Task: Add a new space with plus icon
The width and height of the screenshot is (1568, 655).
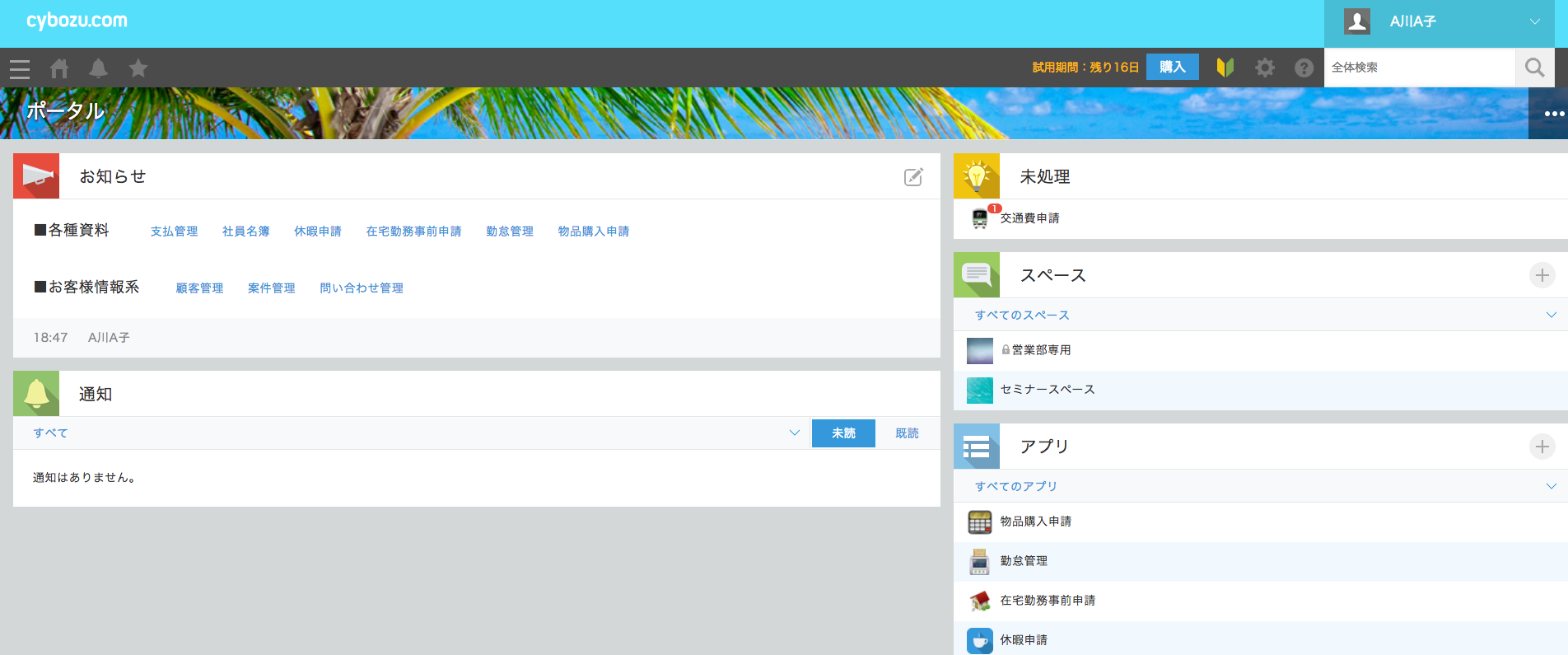Action: (1542, 275)
